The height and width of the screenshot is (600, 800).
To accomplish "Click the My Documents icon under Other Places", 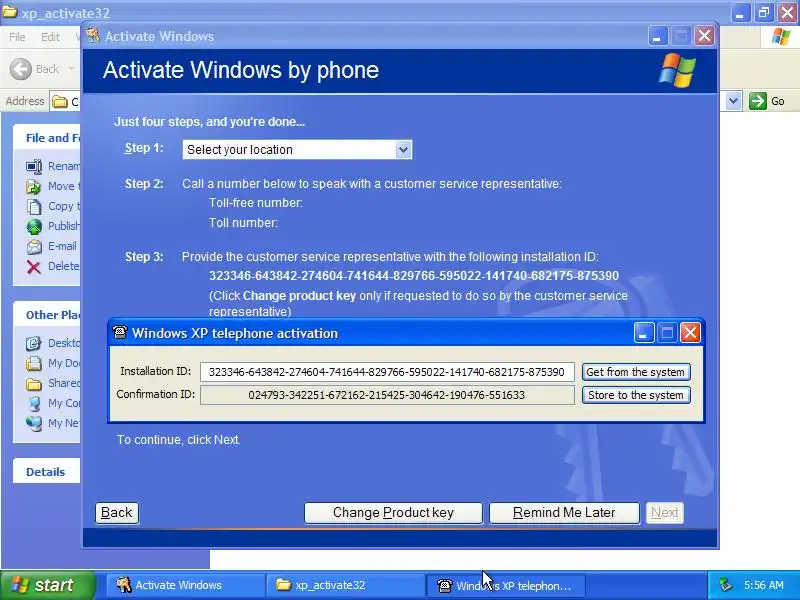I will point(34,363).
